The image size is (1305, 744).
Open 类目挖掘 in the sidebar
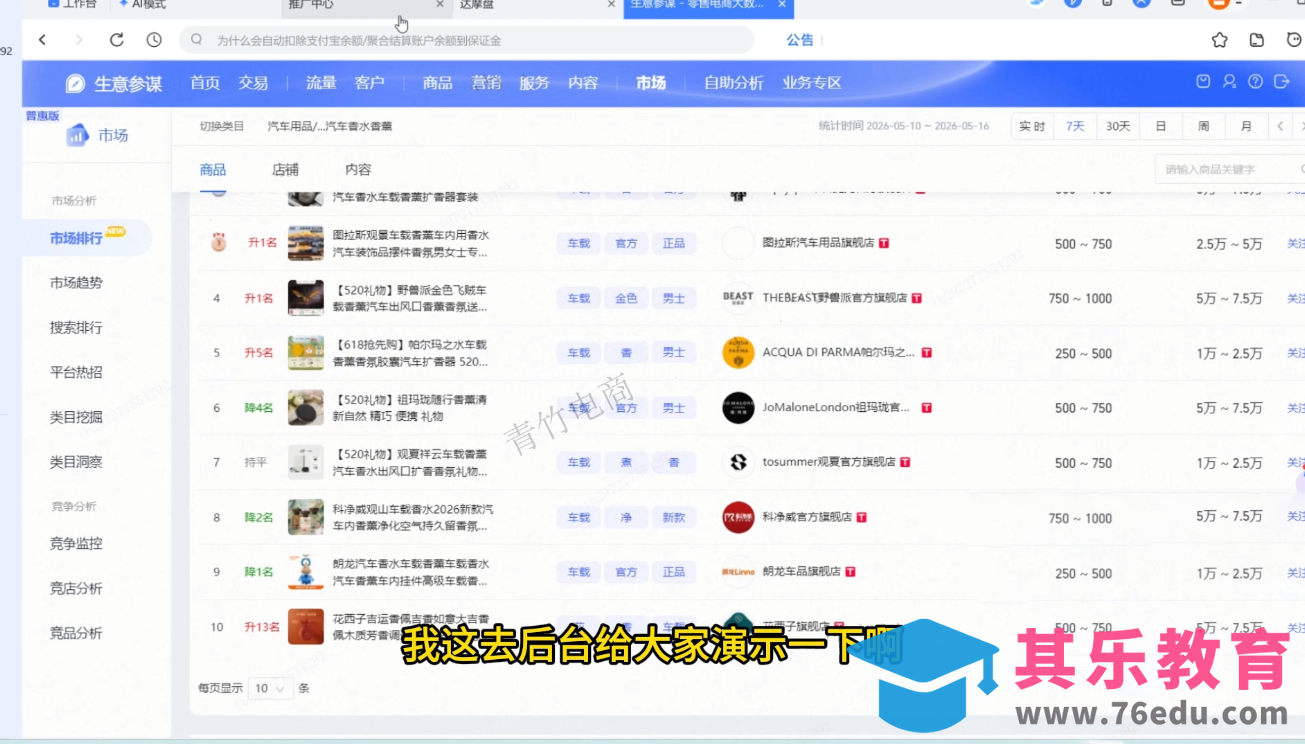tap(76, 417)
